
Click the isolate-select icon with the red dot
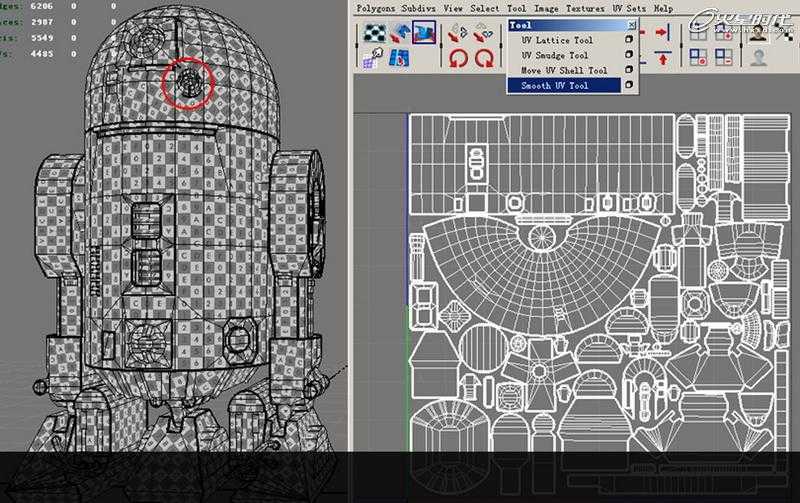pos(697,57)
